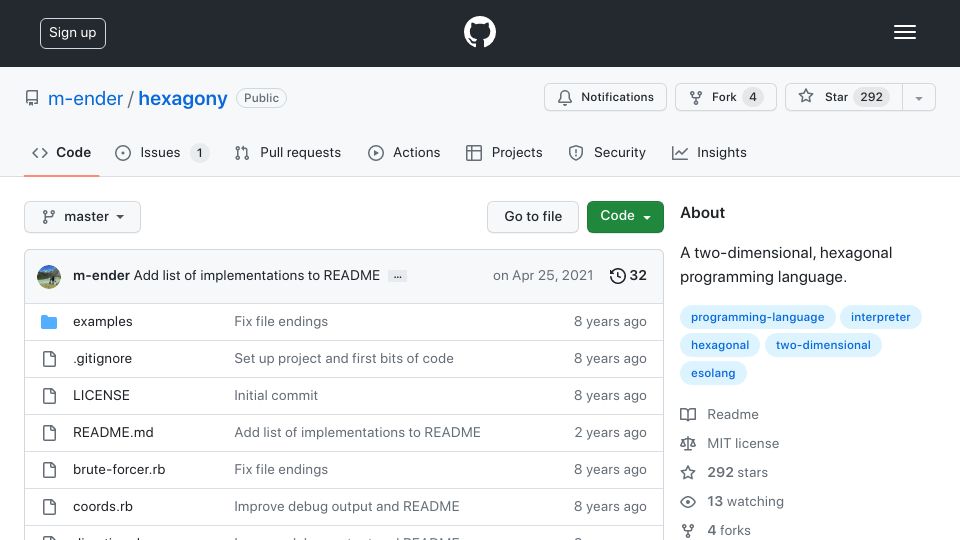Open the hamburger navigation menu

pyautogui.click(x=904, y=32)
